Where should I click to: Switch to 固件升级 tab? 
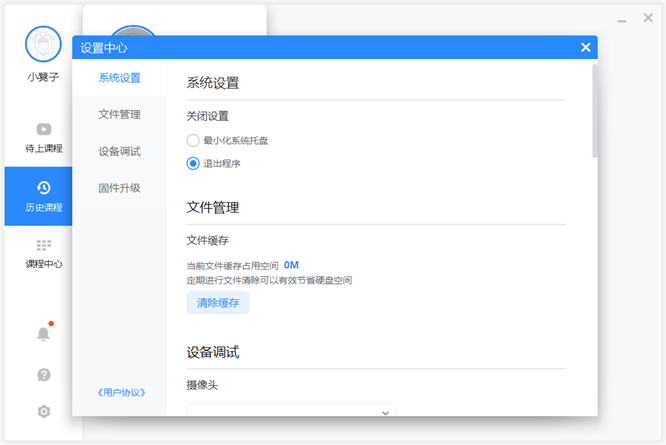click(x=119, y=188)
